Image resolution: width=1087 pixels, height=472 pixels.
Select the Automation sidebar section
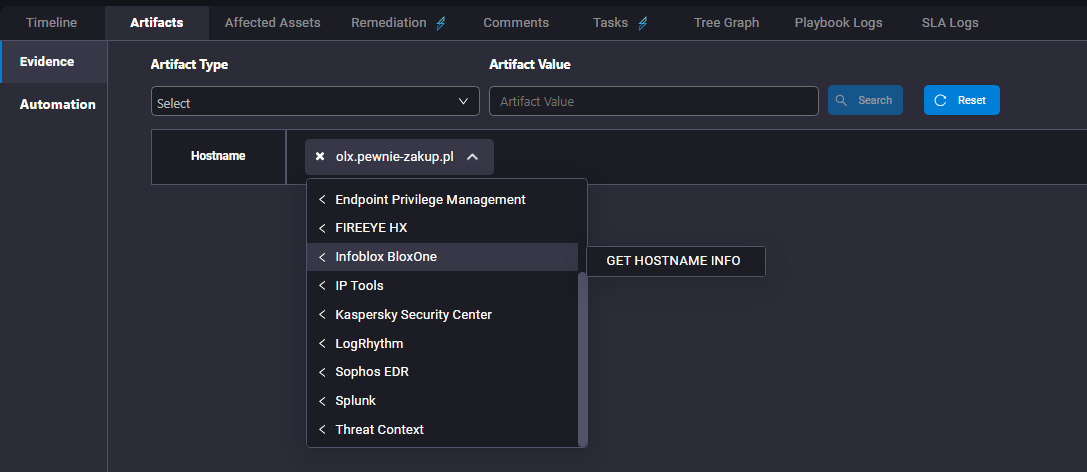click(x=58, y=105)
